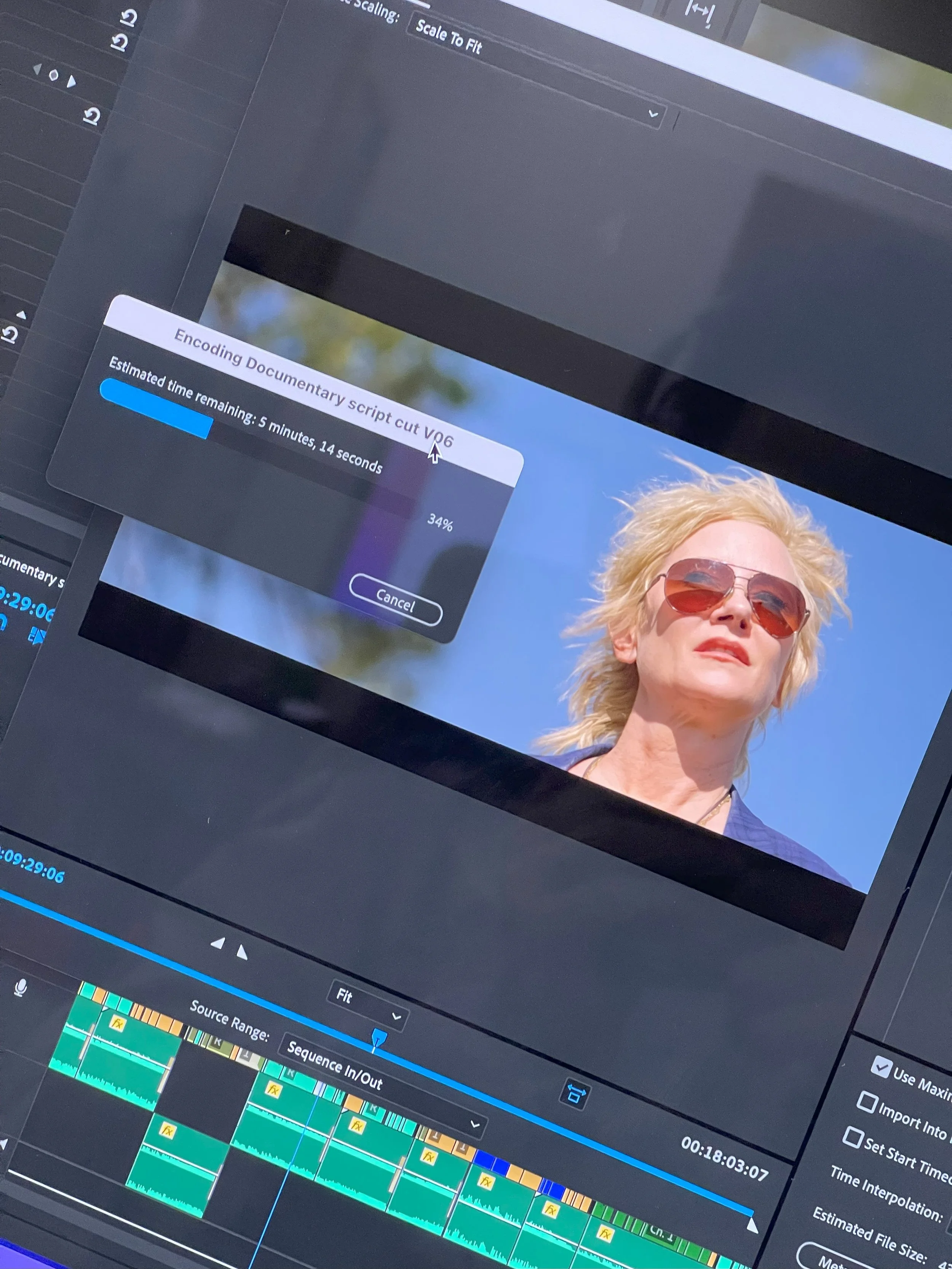Click the small expand triangle above the lowest reset arrow
Screen dimensions: 952x1269
[21, 314]
